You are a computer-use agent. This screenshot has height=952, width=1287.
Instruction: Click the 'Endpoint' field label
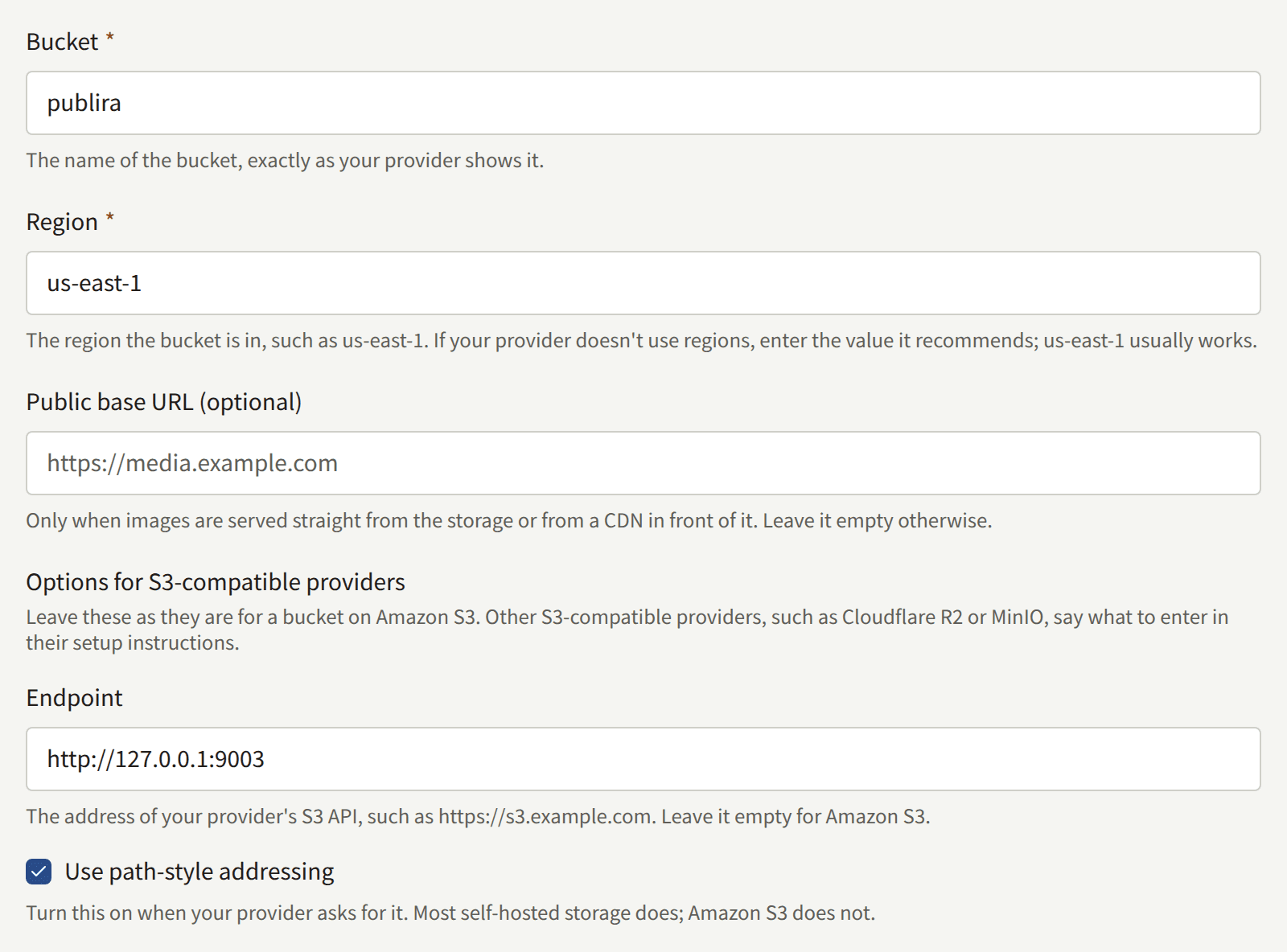tap(74, 698)
